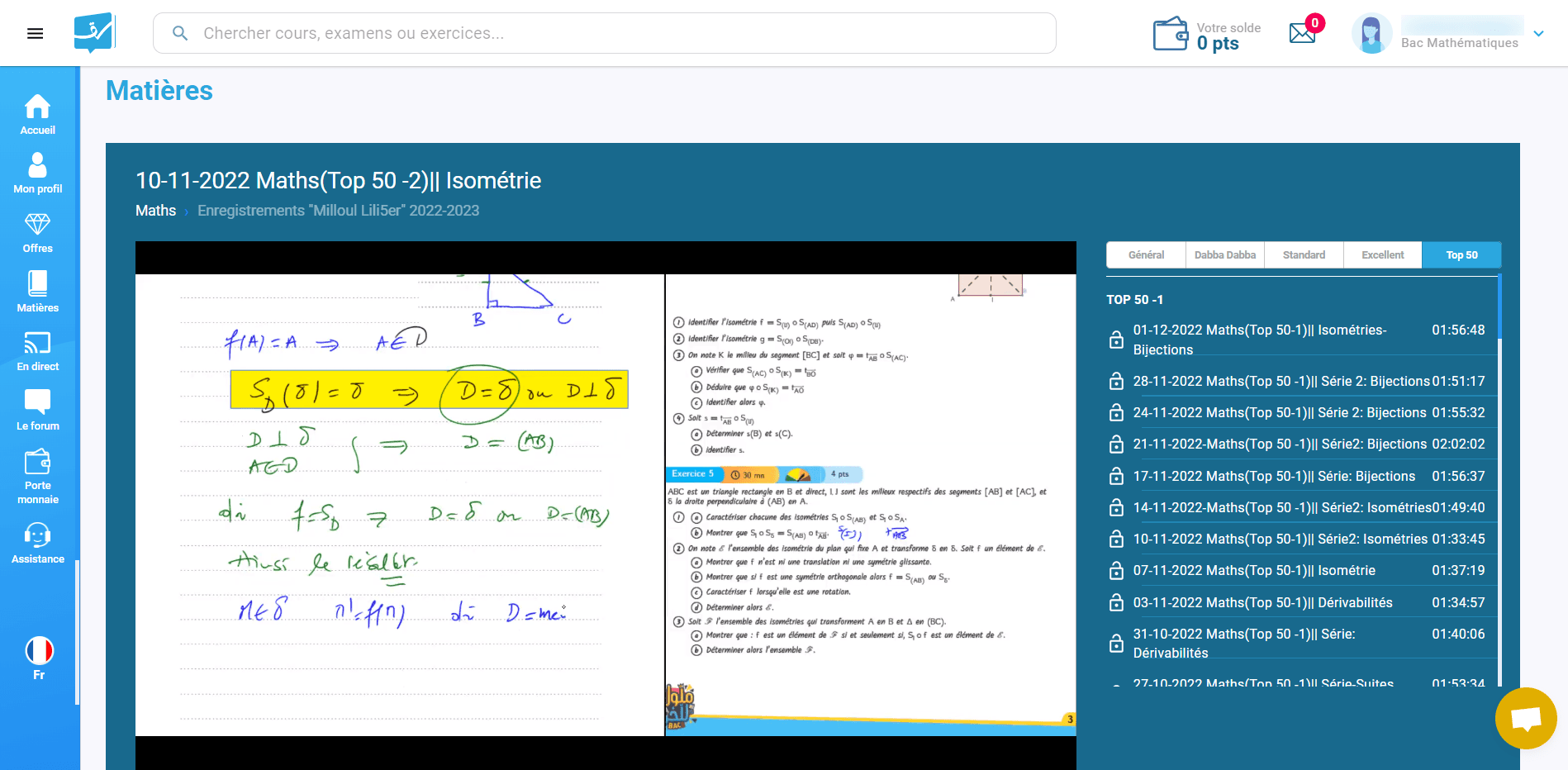This screenshot has height=770, width=1568.
Task: Click the search courses input field
Action: (x=603, y=33)
